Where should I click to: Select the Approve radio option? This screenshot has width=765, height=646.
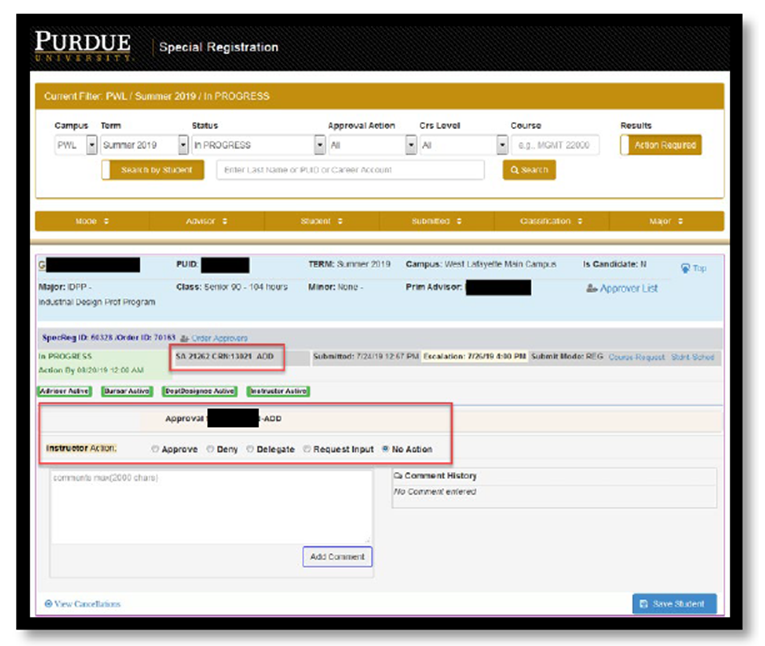155,449
